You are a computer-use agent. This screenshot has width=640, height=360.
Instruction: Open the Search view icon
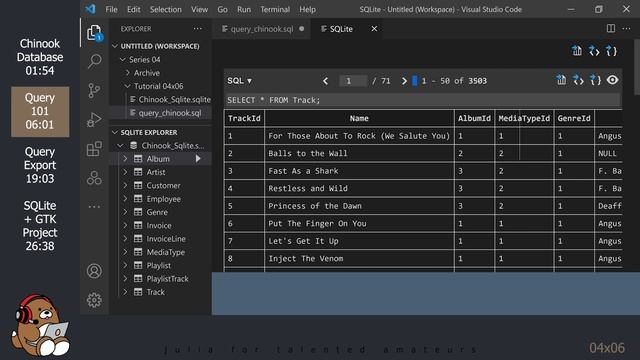tap(94, 62)
